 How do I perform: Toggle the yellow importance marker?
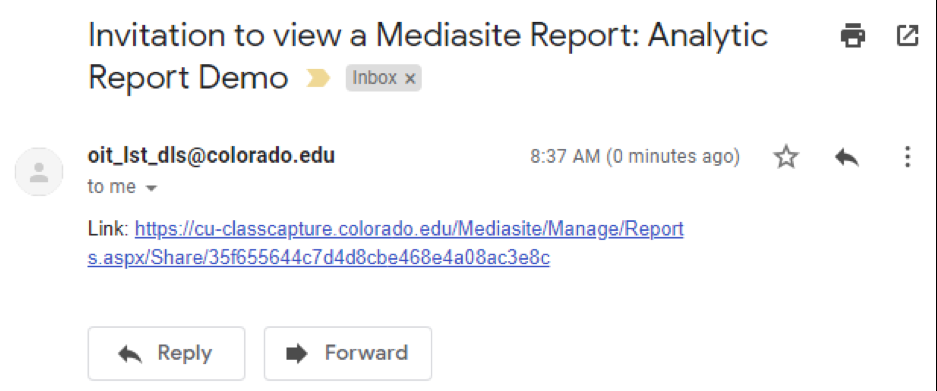click(318, 78)
